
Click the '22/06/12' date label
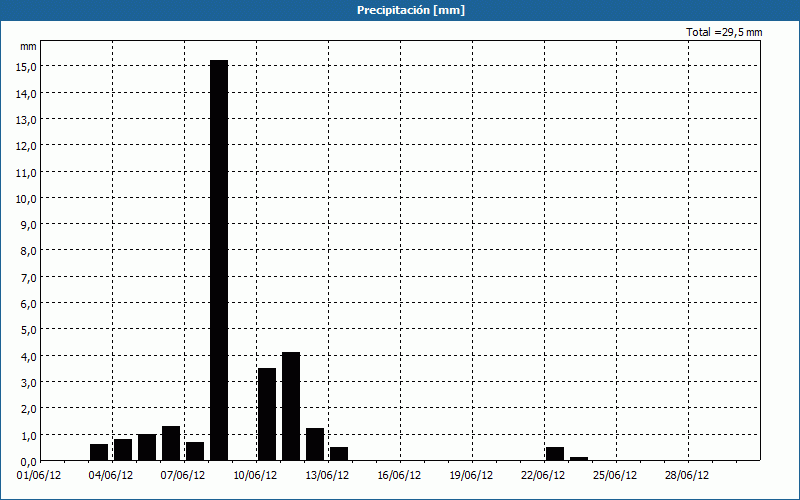(543, 476)
